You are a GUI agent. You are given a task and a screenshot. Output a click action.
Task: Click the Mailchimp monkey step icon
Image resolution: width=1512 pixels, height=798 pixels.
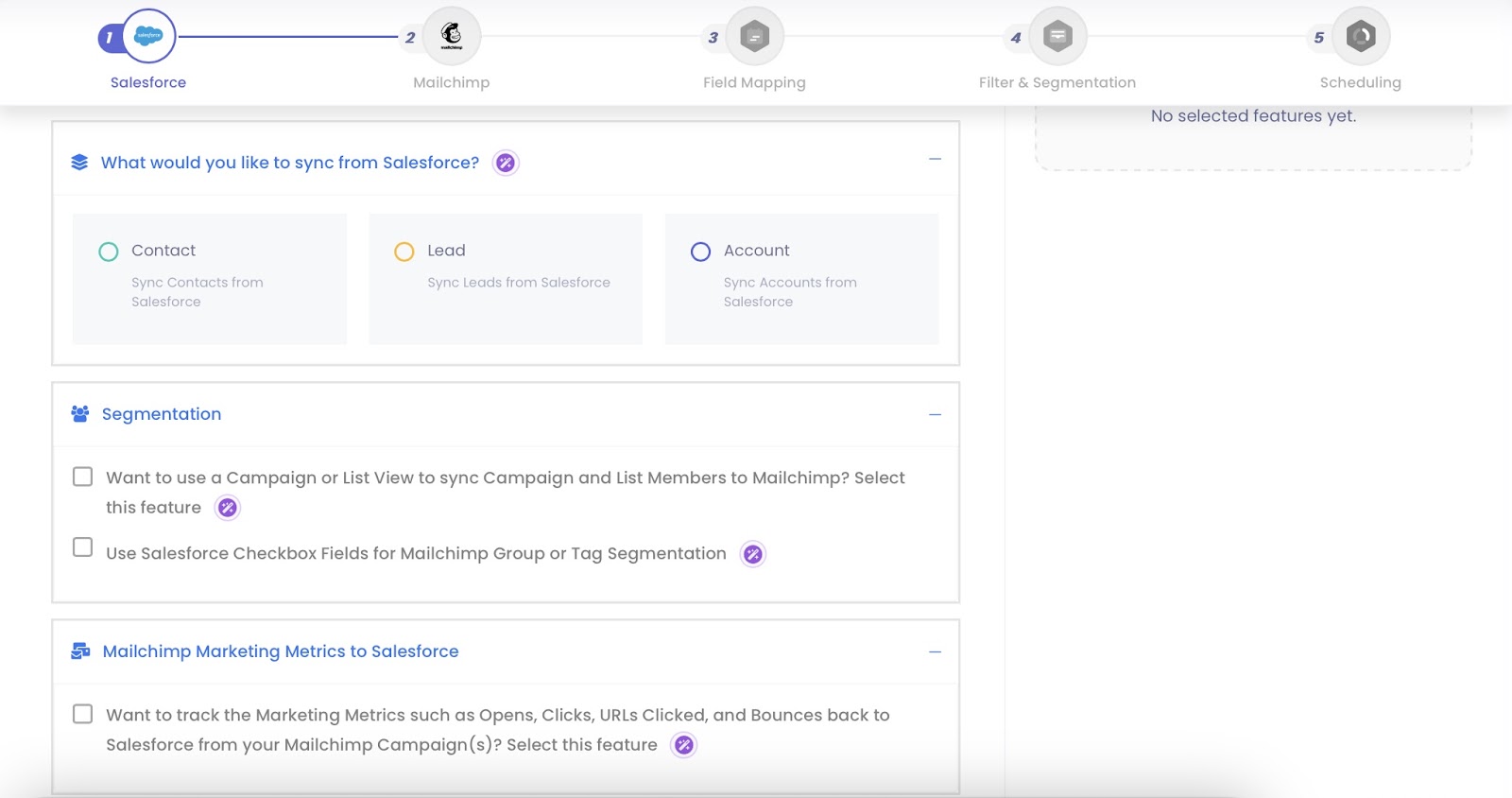[452, 36]
